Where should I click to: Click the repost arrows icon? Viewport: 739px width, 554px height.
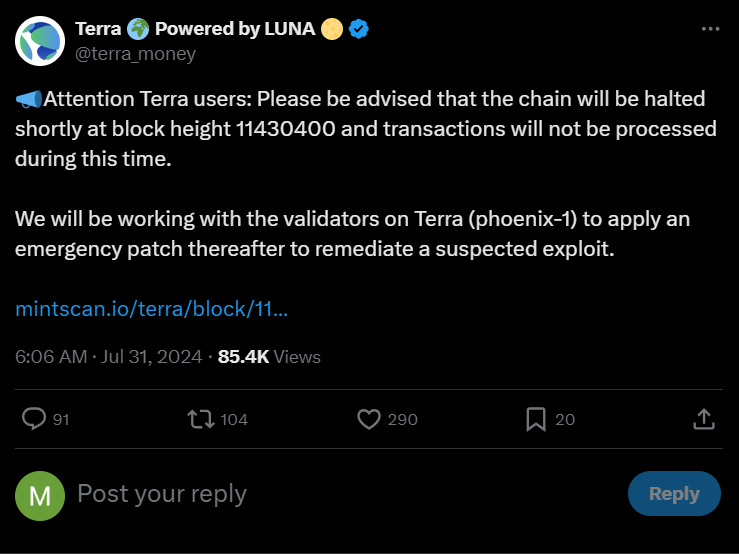[201, 419]
